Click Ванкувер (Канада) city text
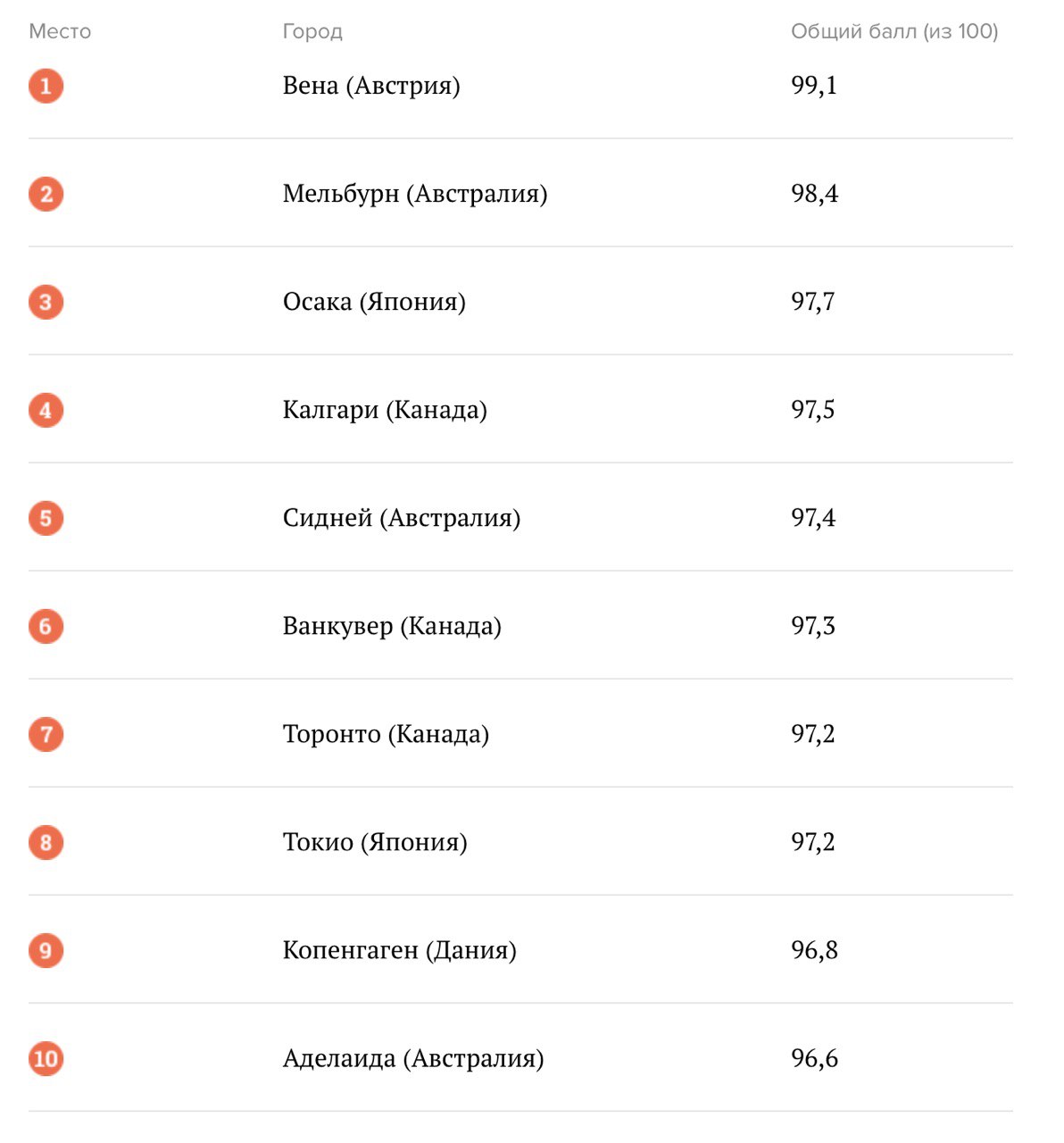The height and width of the screenshot is (1143, 1064). click(x=392, y=626)
